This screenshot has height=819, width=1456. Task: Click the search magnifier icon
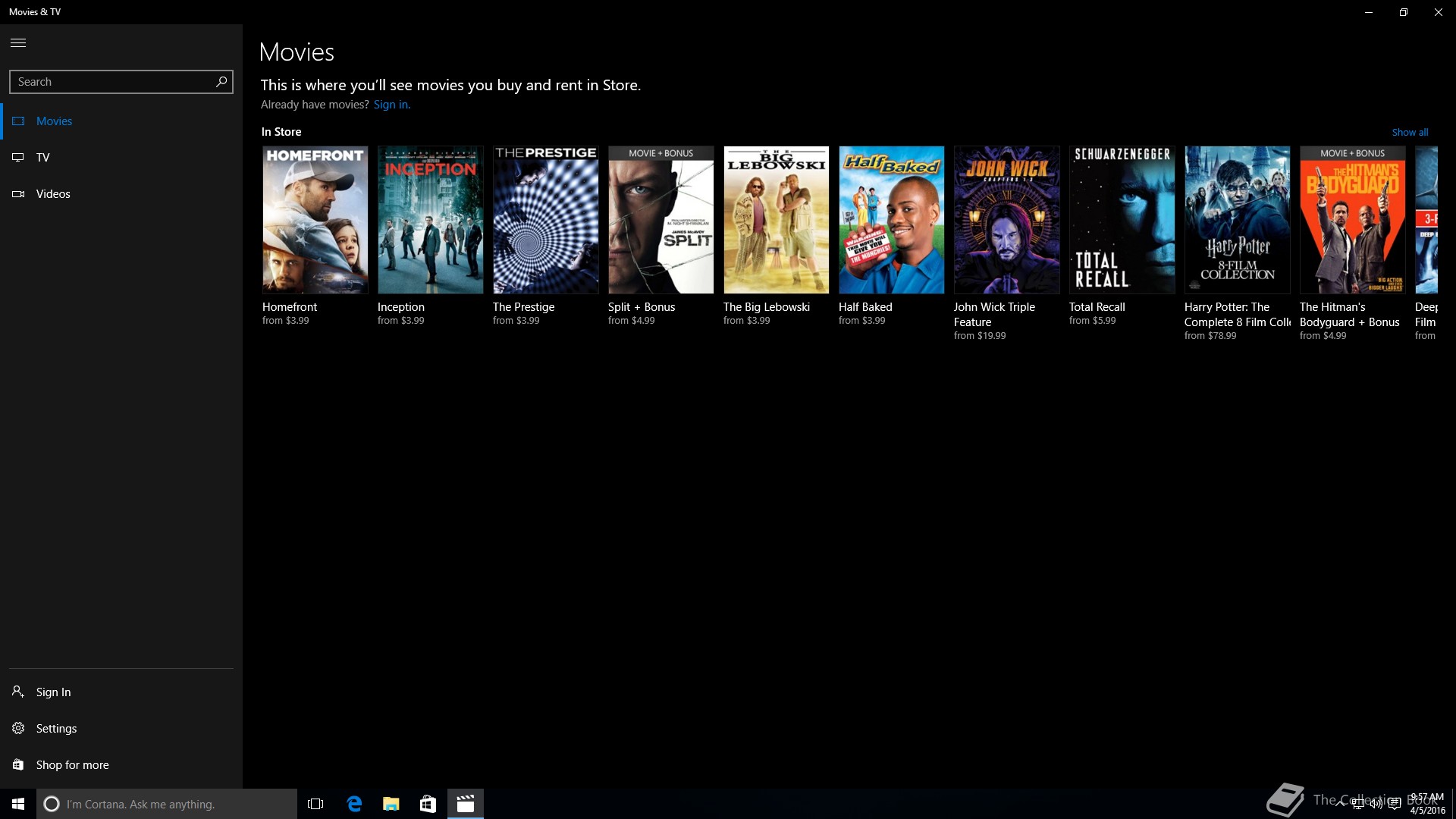coord(221,81)
